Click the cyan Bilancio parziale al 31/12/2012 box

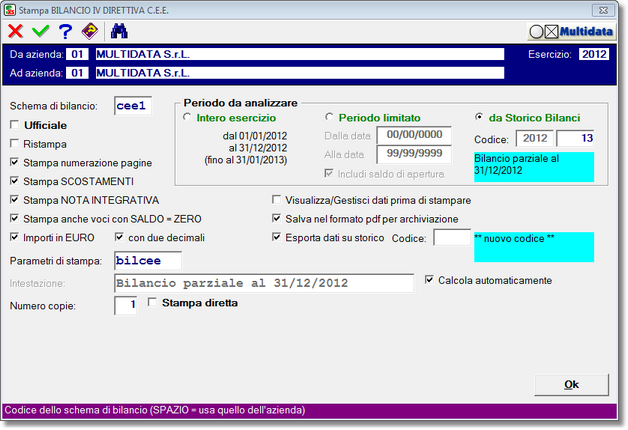[534, 167]
